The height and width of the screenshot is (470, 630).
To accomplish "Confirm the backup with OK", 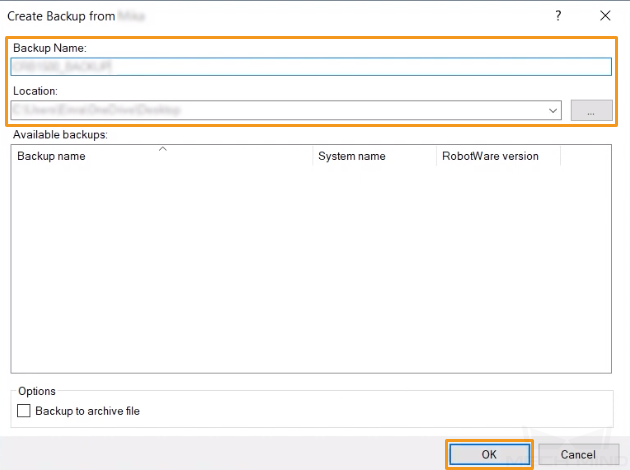I will click(489, 454).
